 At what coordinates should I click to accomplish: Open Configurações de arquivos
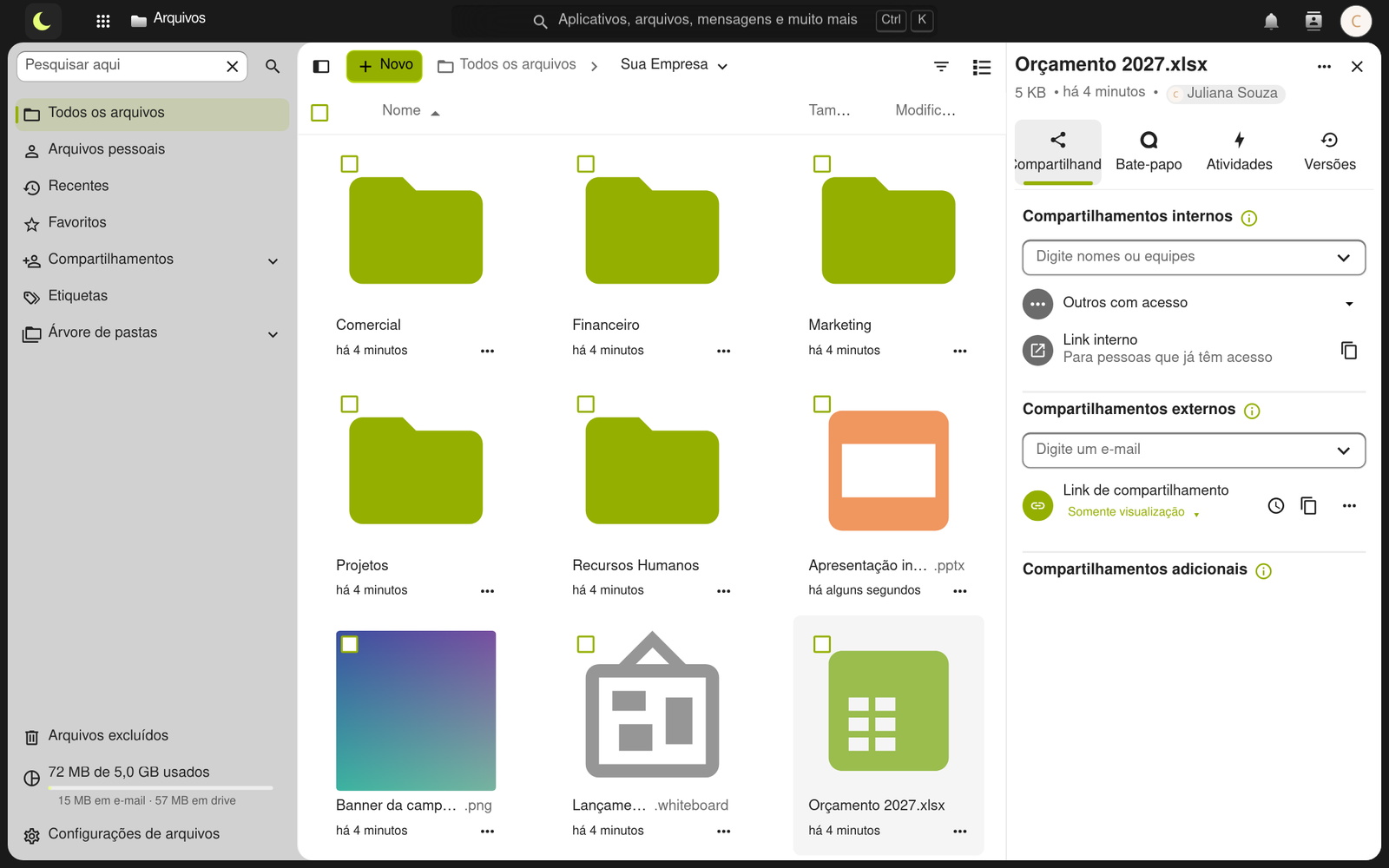coord(153,834)
